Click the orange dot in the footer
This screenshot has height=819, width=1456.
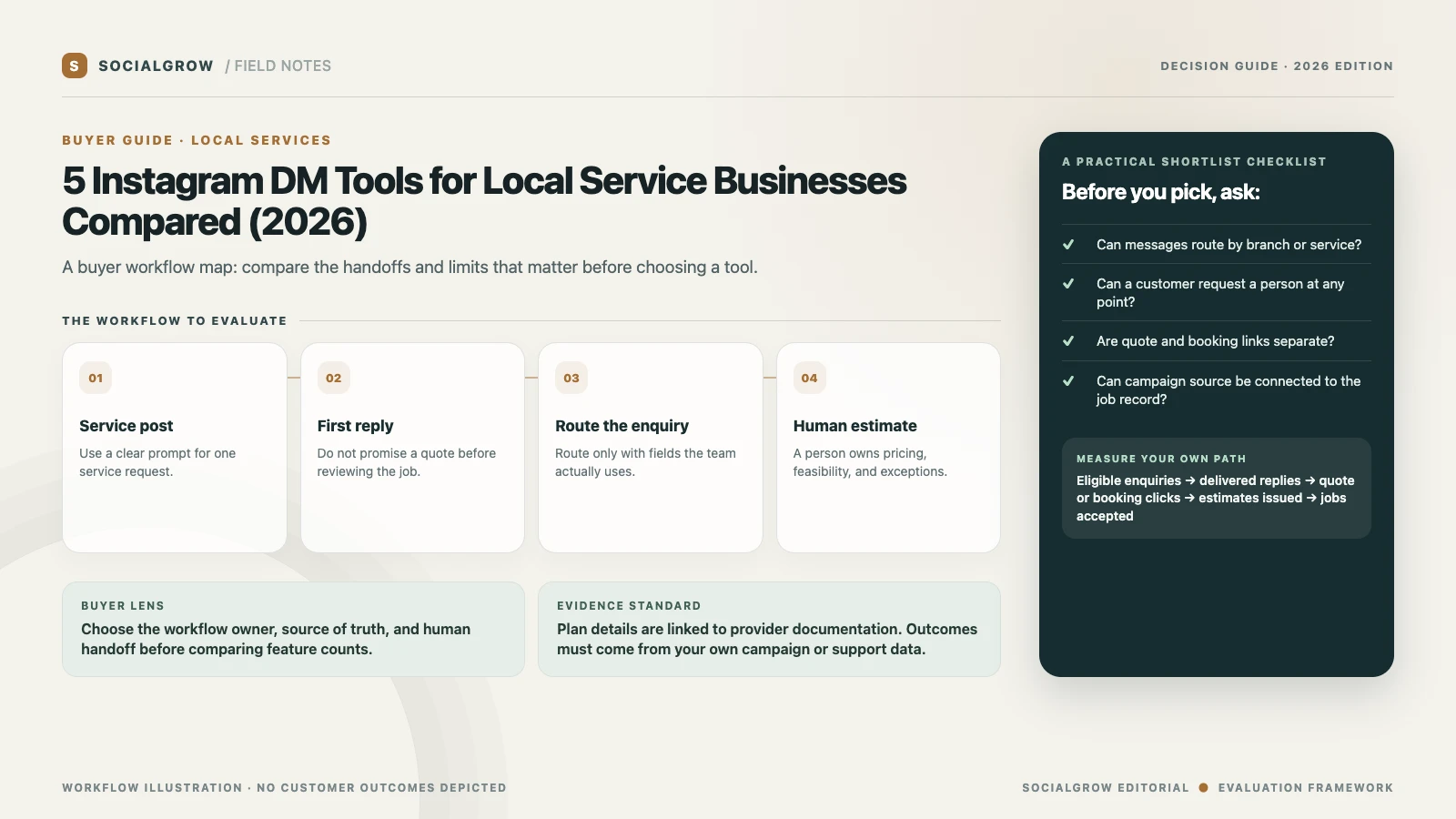(x=1204, y=788)
